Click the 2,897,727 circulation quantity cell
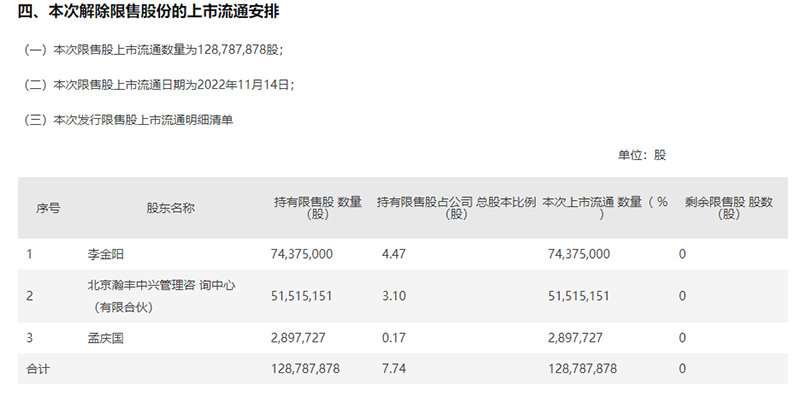 (x=576, y=338)
